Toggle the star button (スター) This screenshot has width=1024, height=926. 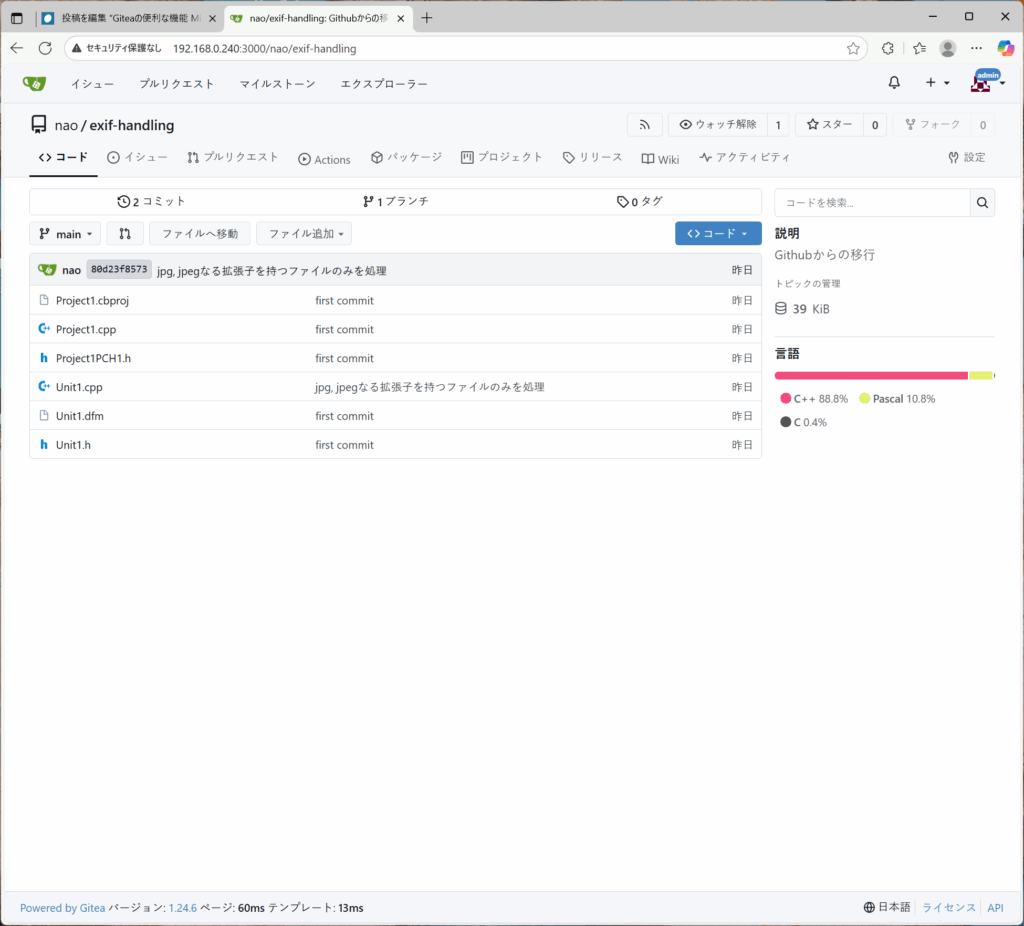(829, 125)
